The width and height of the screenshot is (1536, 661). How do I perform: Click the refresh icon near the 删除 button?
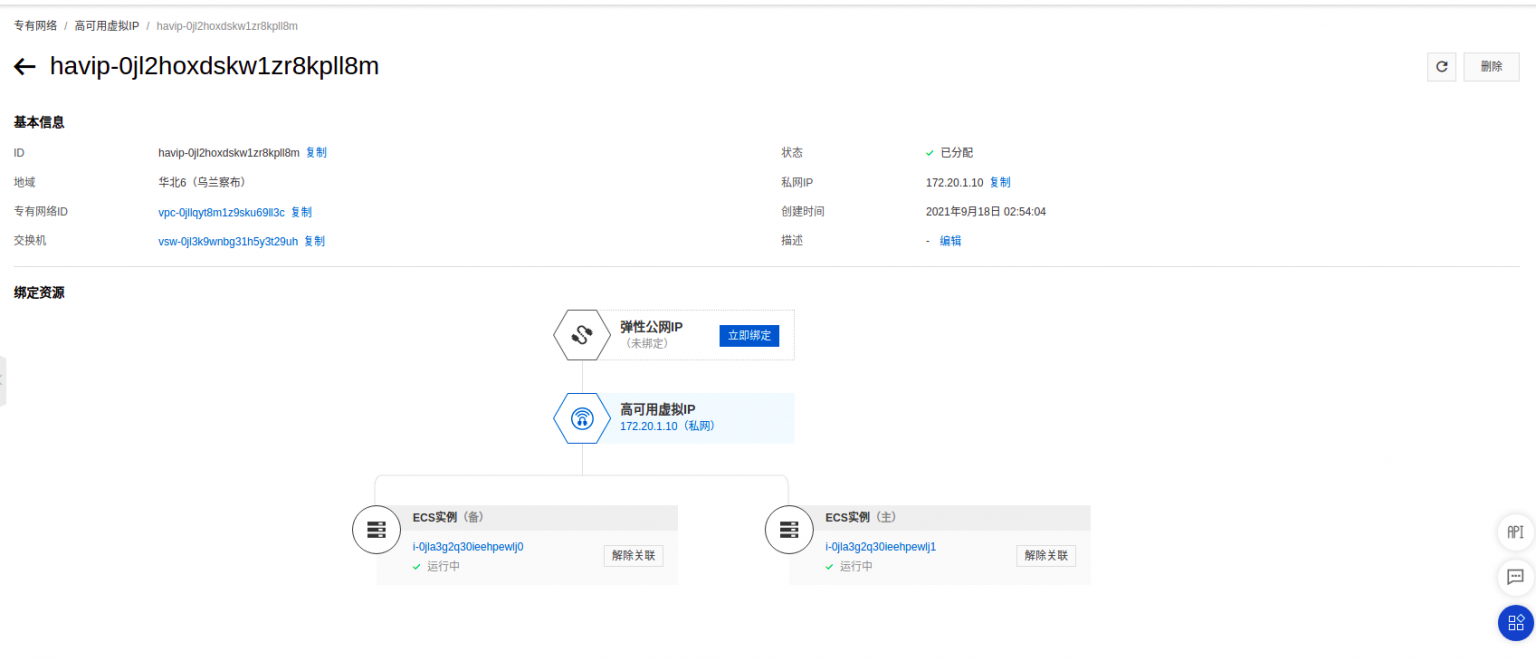(1441, 66)
